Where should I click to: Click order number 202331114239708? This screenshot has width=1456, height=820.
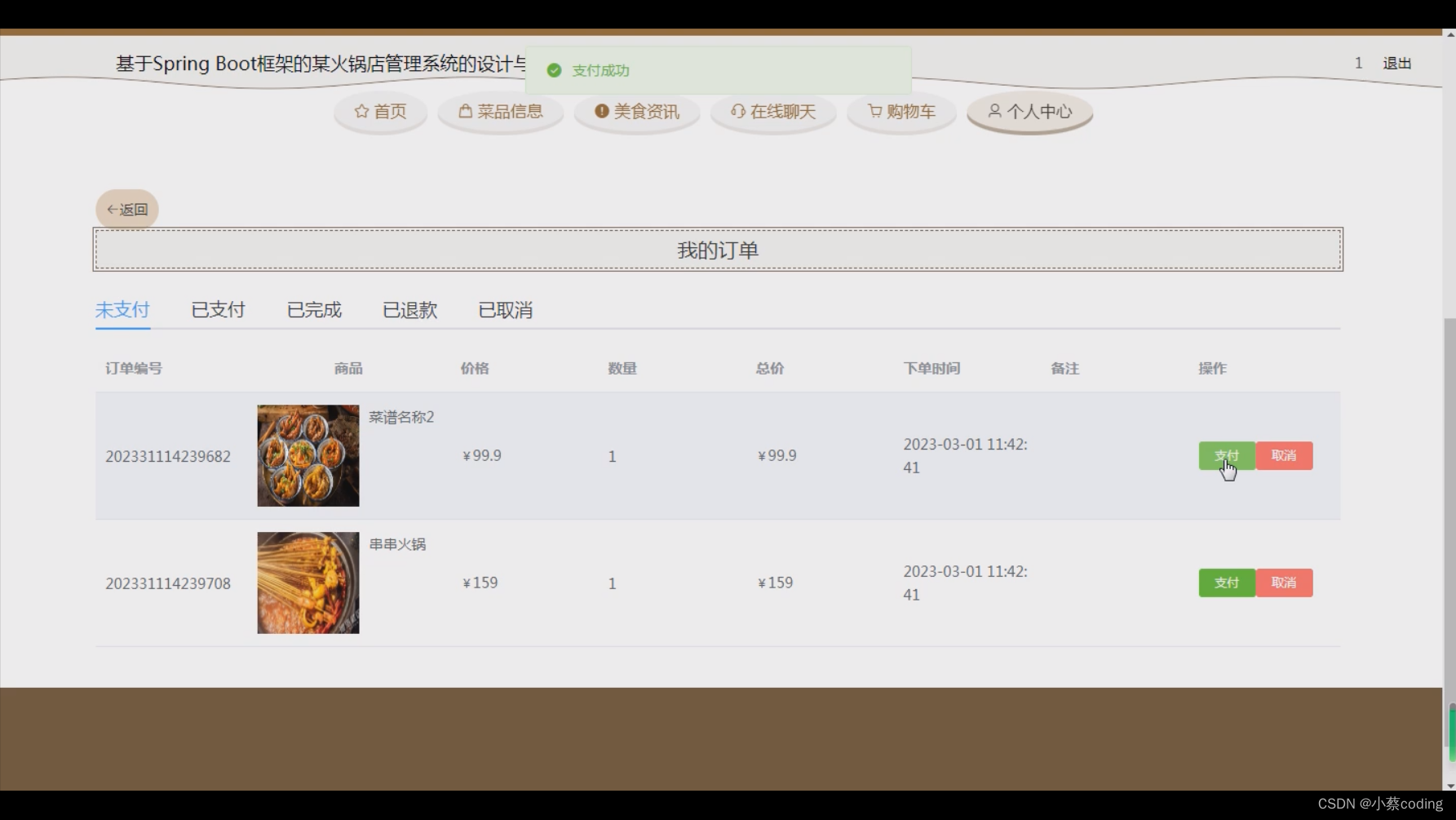(x=168, y=583)
